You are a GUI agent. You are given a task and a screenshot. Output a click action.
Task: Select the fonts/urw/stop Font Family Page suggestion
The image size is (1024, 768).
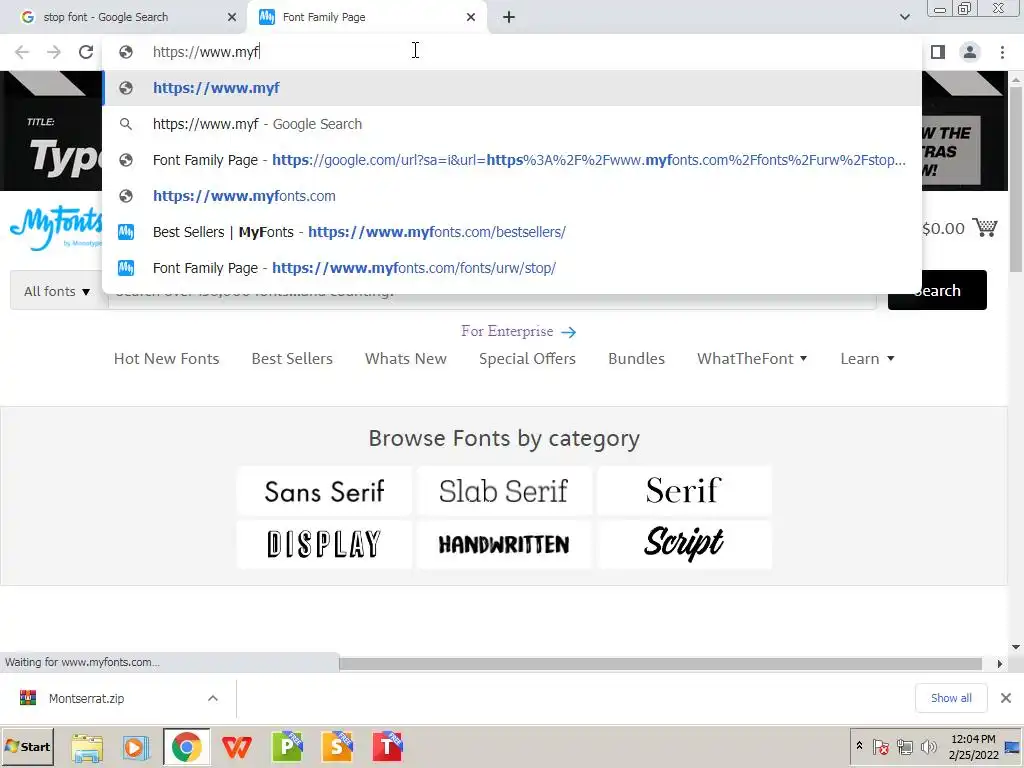coord(512,268)
